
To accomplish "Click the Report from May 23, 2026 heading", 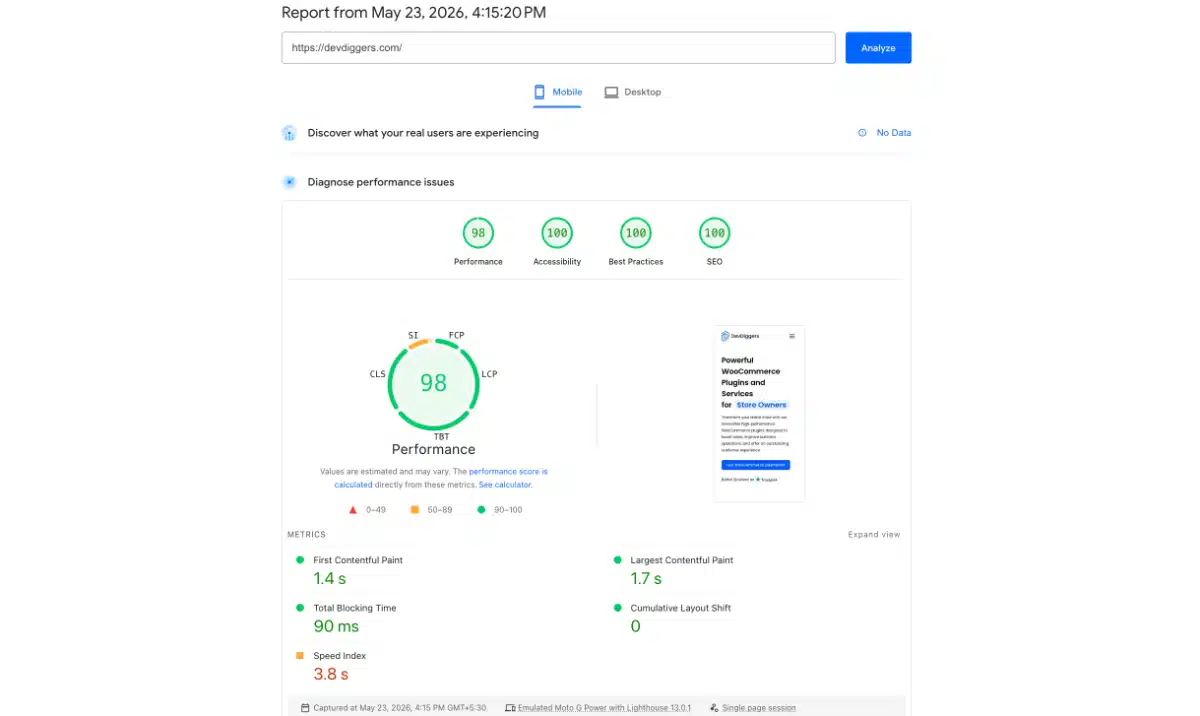I will coord(414,12).
